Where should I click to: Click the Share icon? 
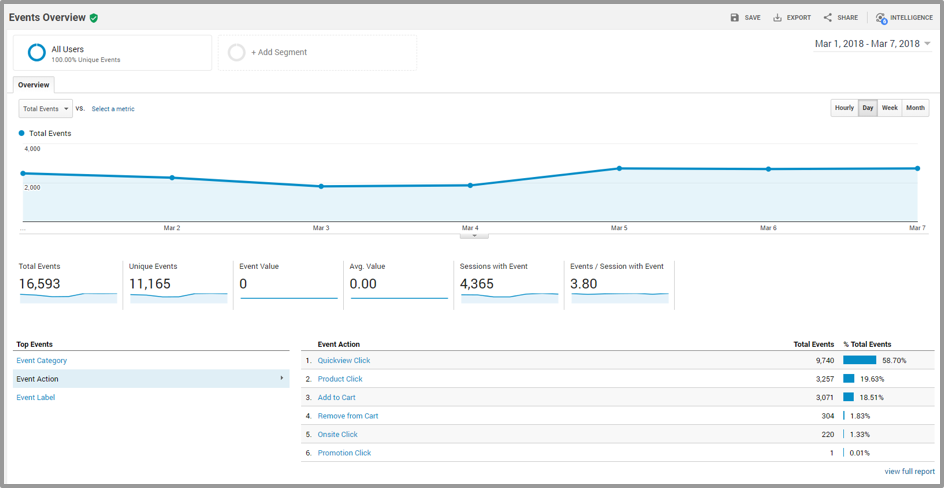point(828,17)
